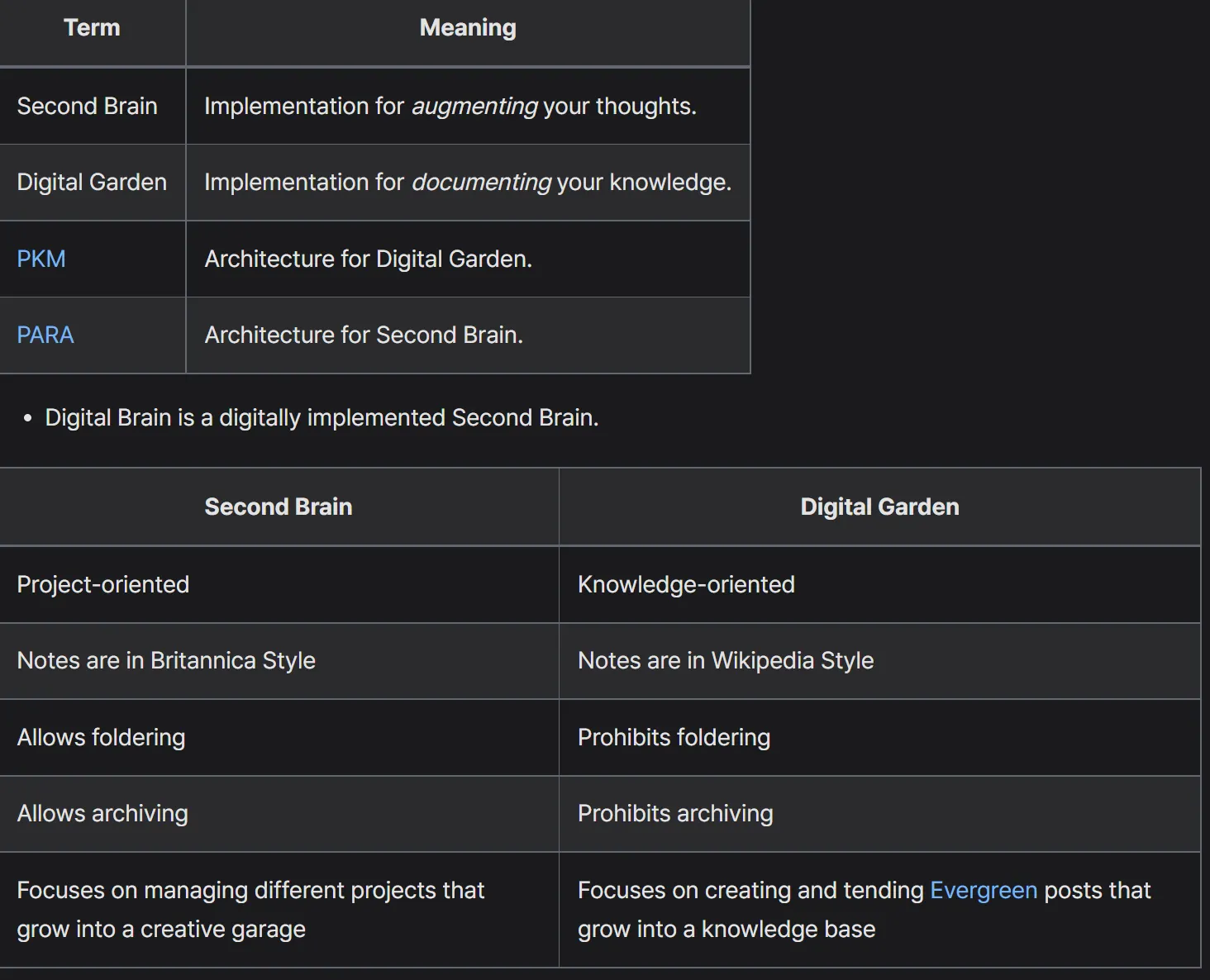
Task: Click the italic word augmenting
Action: point(474,106)
